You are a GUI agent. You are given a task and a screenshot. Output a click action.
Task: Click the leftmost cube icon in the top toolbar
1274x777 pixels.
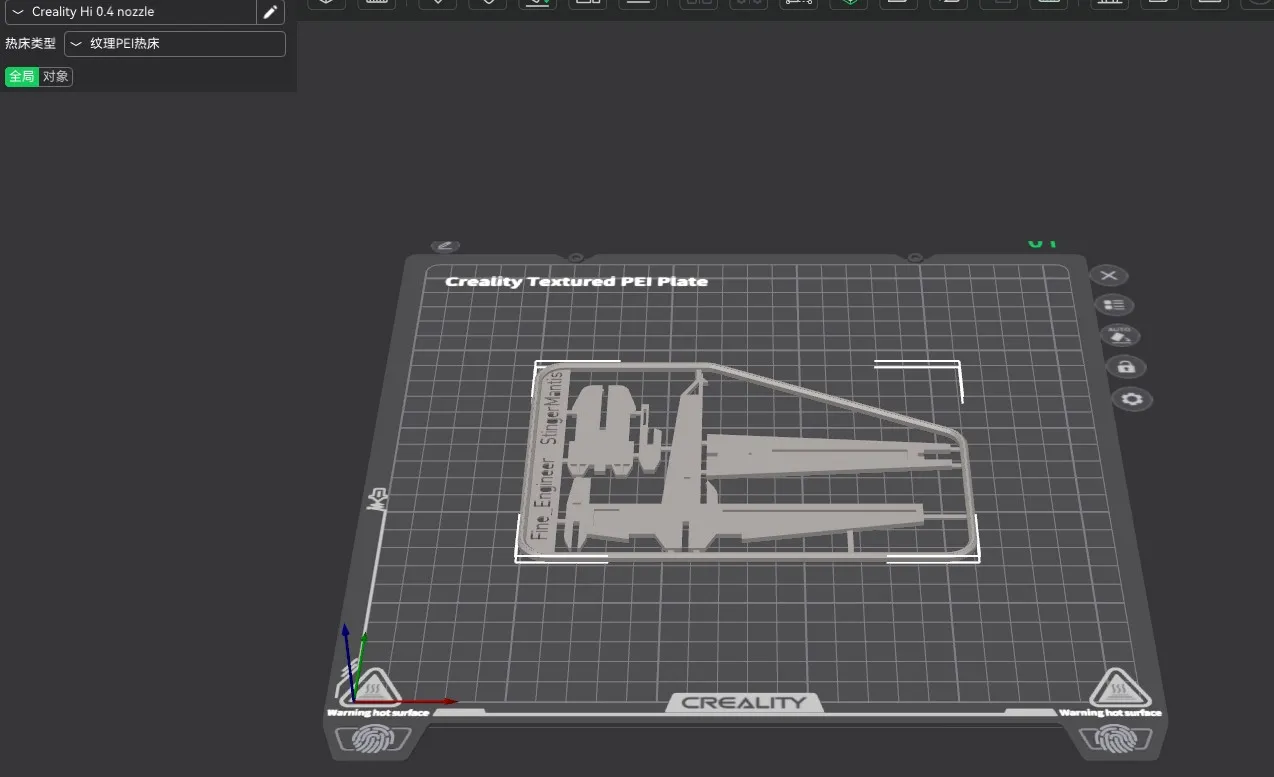326,3
